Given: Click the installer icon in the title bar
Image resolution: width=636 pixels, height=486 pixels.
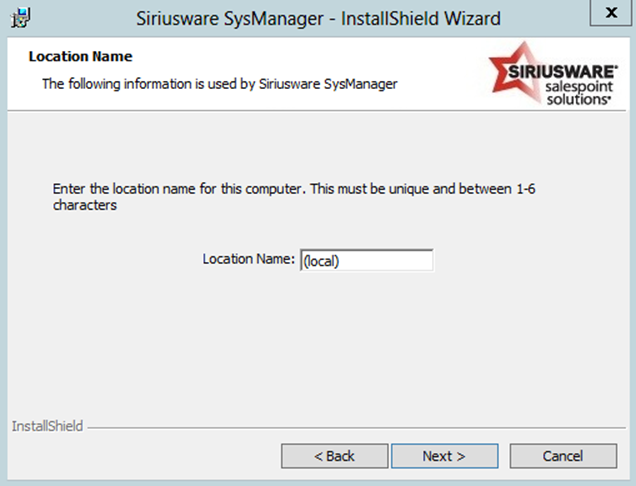Looking at the screenshot, I should [x=16, y=18].
